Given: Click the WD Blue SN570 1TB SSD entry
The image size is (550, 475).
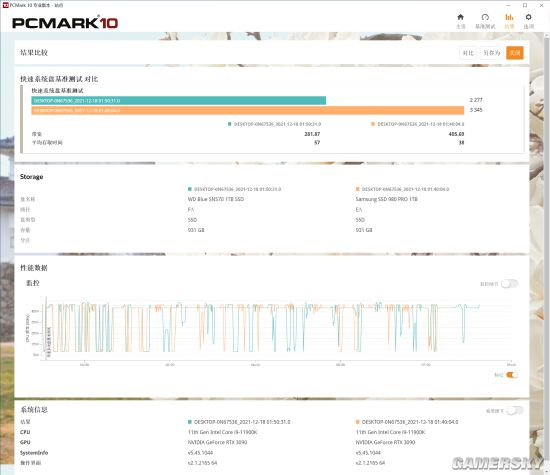Looking at the screenshot, I should [216, 199].
